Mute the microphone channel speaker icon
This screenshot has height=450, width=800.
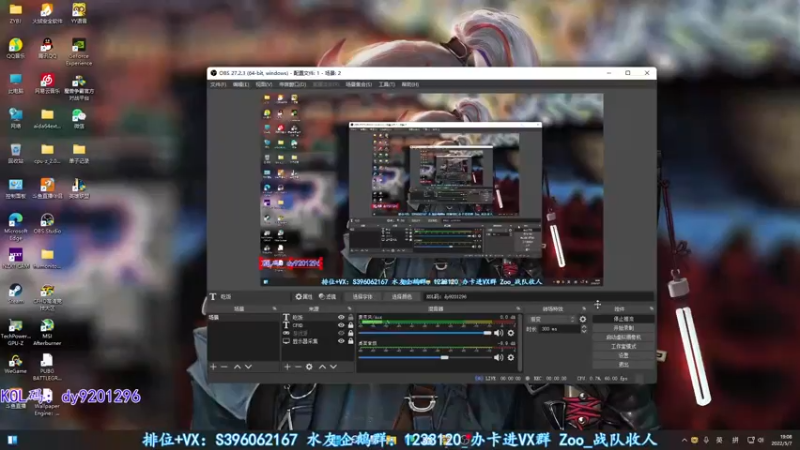pos(498,333)
